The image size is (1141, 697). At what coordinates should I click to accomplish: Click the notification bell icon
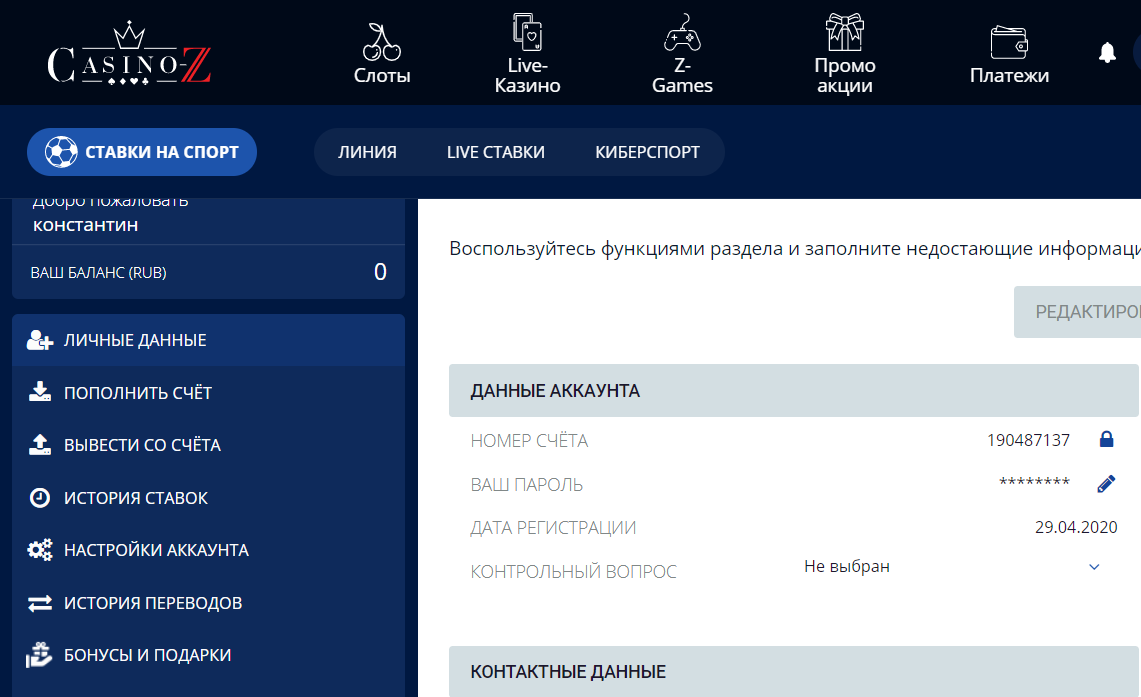pyautogui.click(x=1107, y=53)
